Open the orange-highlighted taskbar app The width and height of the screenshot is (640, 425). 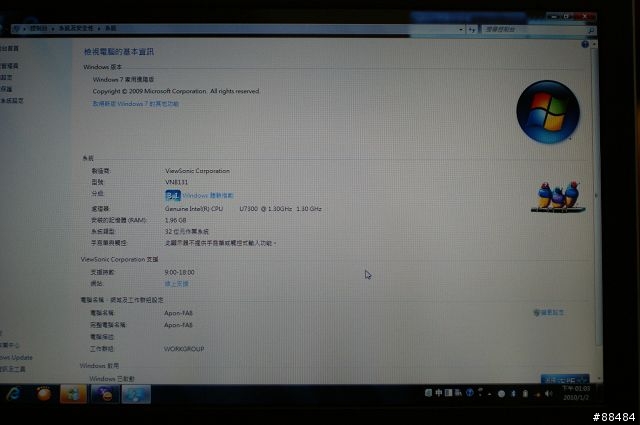click(73, 394)
